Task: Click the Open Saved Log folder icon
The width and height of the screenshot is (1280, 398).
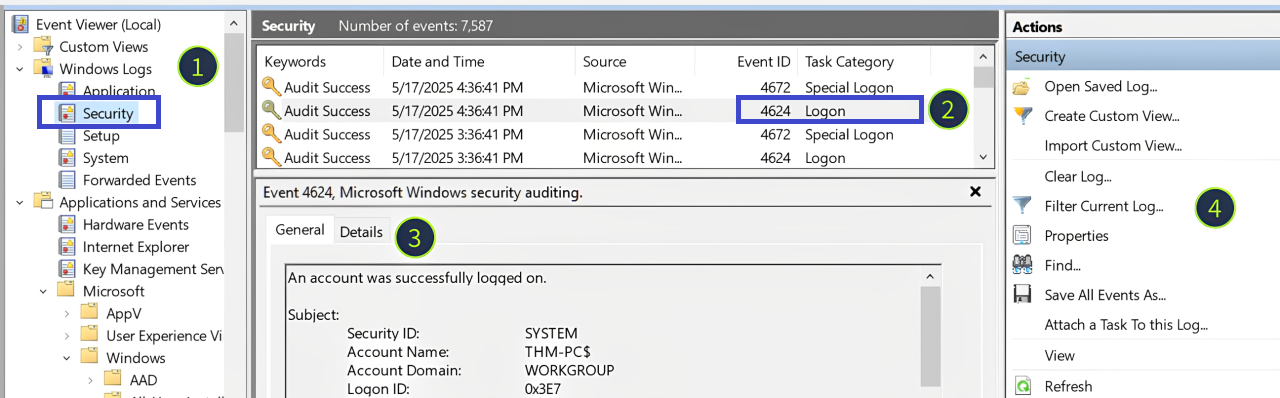Action: pos(1022,87)
